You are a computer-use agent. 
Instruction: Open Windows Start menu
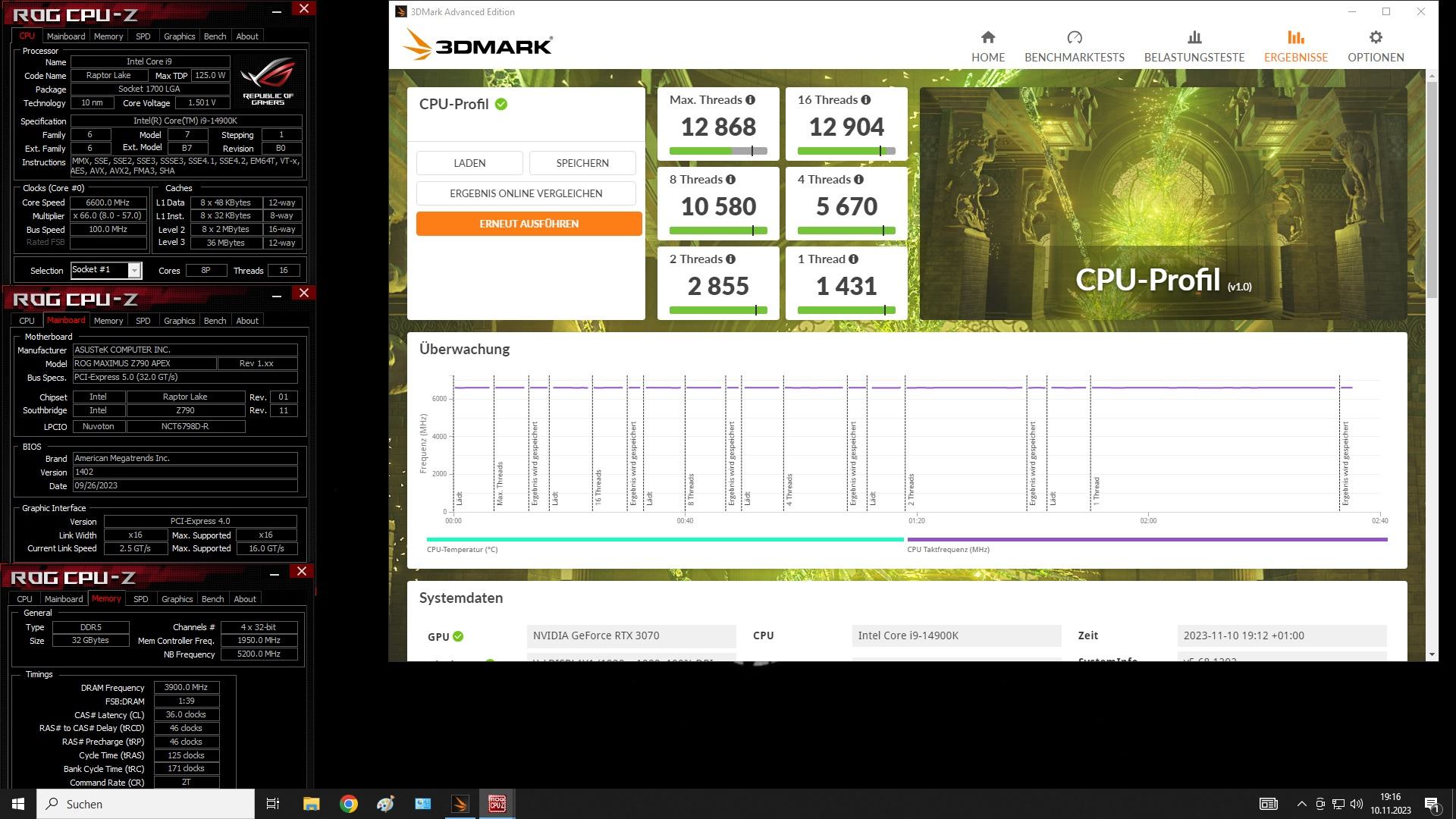pyautogui.click(x=18, y=804)
